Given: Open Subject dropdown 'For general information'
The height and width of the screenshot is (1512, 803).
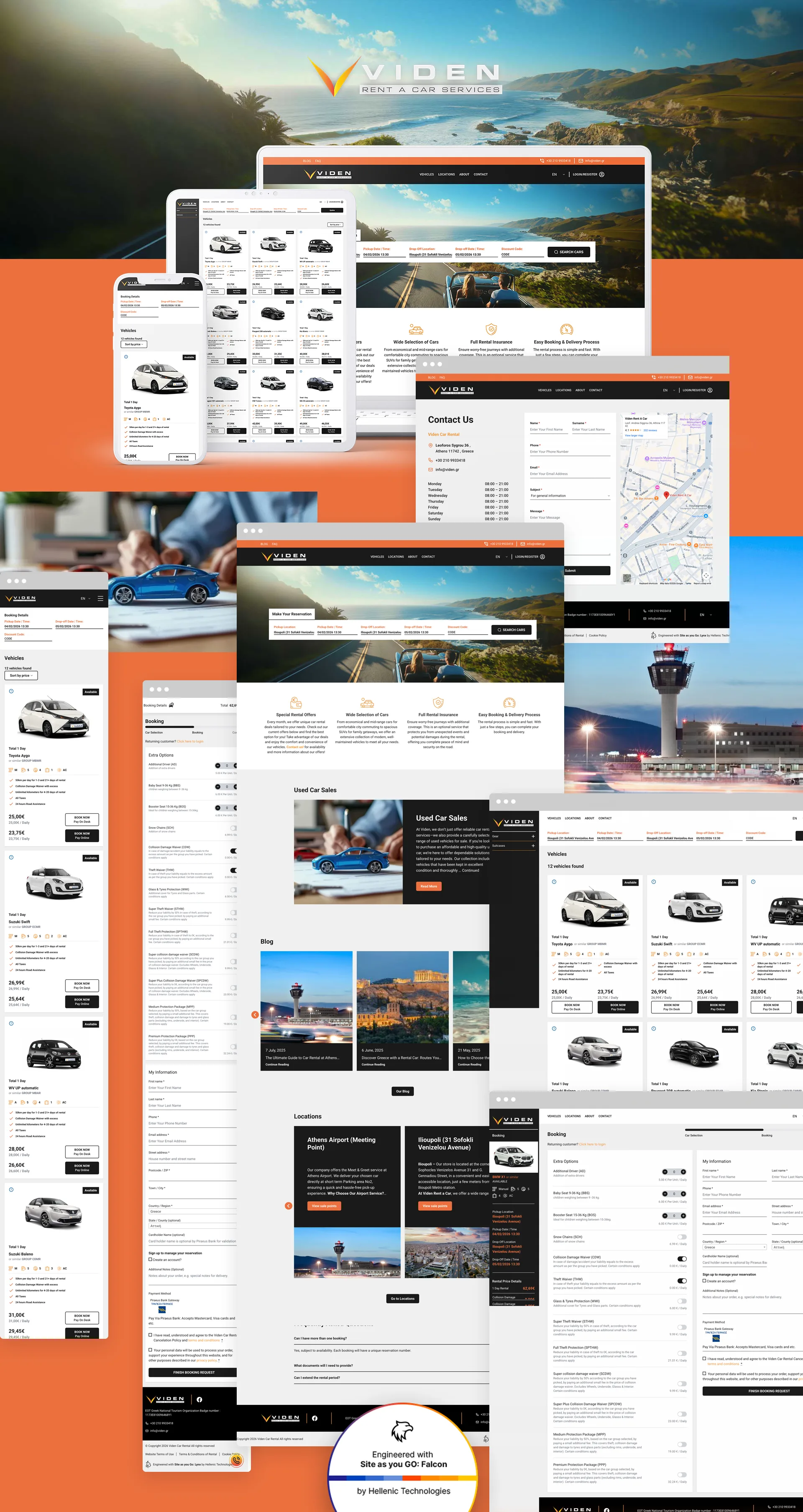Looking at the screenshot, I should point(570,496).
